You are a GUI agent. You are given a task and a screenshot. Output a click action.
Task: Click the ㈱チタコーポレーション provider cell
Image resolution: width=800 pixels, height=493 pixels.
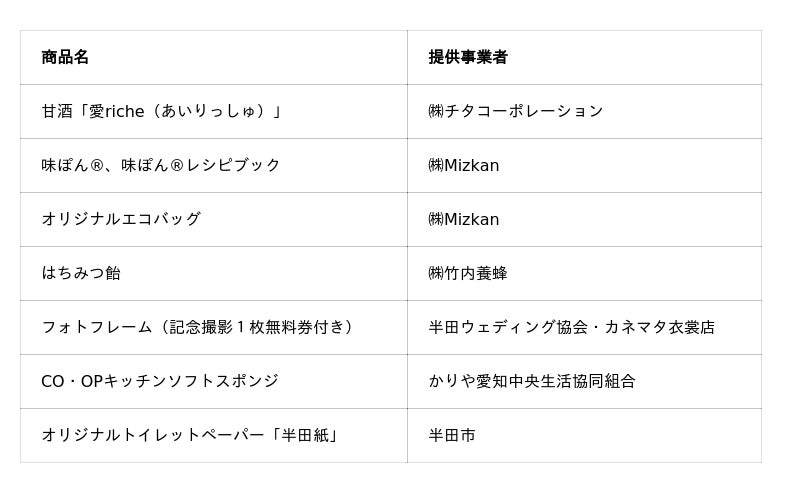pyautogui.click(x=515, y=111)
